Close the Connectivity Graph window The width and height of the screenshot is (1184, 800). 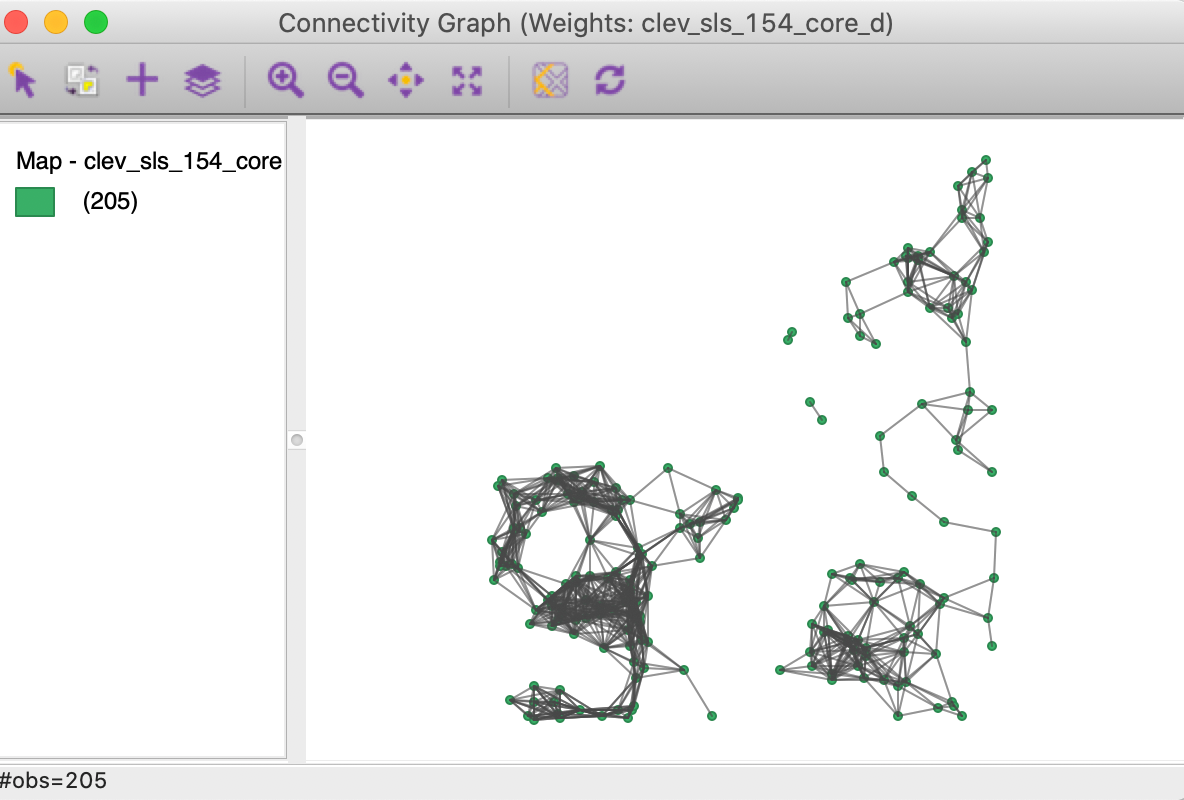pos(16,22)
